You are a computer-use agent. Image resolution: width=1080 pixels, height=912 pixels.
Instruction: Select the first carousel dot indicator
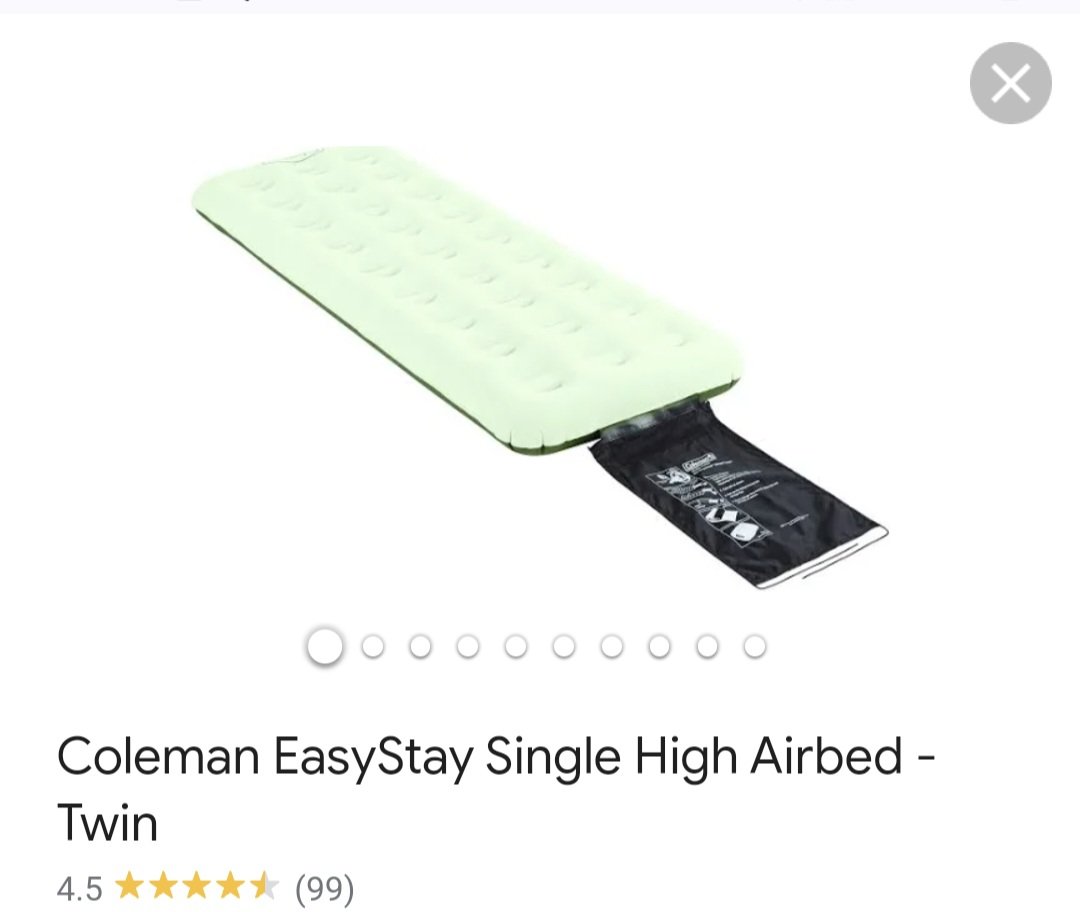click(x=324, y=646)
